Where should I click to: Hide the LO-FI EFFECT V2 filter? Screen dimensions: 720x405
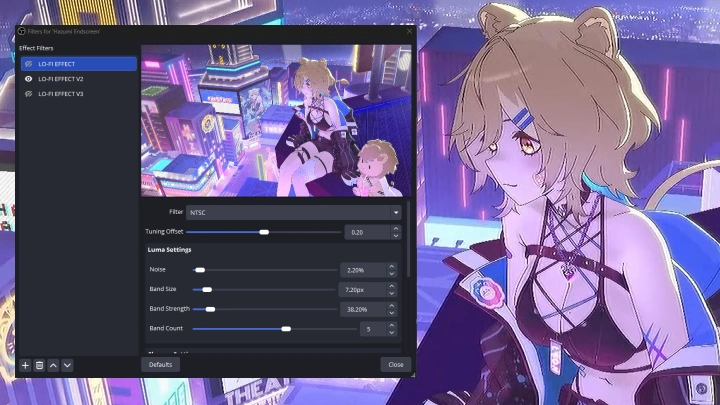[28, 79]
